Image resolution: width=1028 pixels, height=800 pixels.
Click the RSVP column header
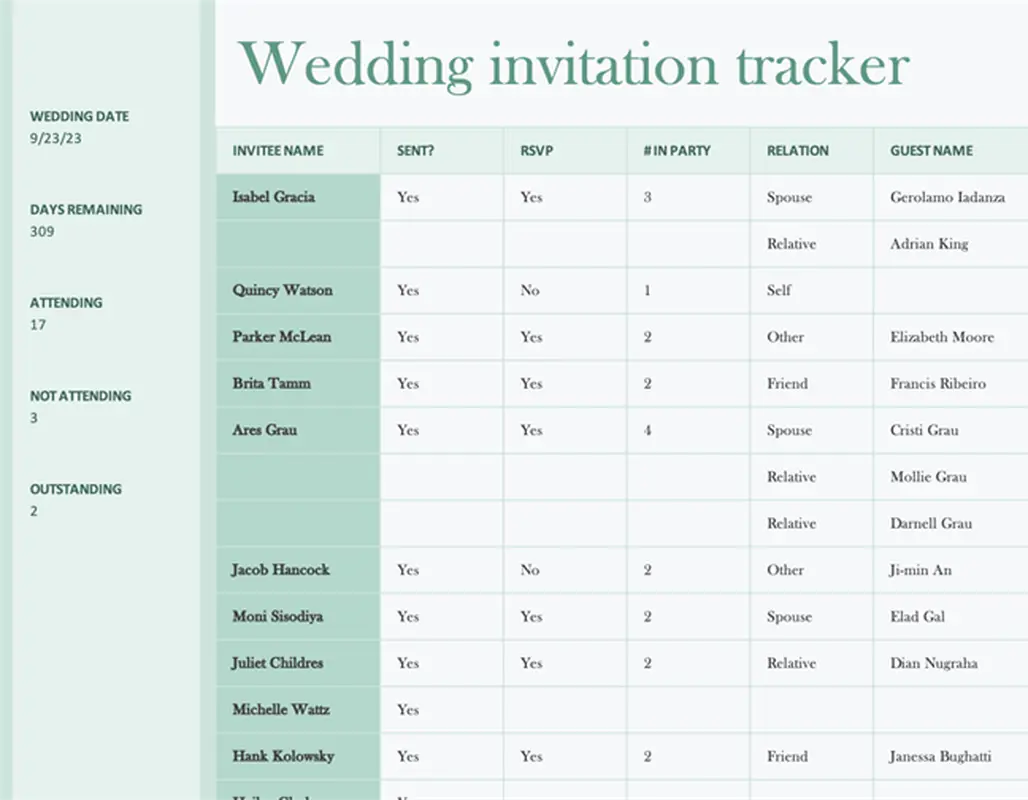coord(537,151)
